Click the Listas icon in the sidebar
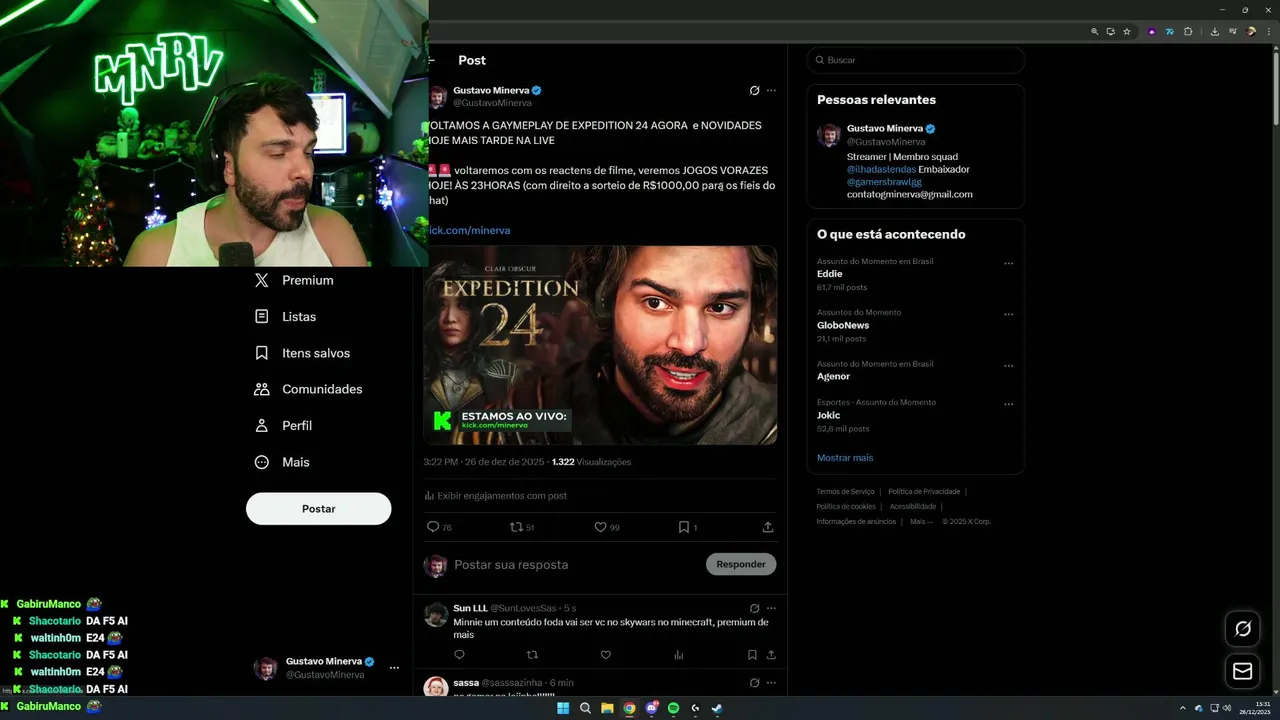The height and width of the screenshot is (720, 1280). click(x=261, y=316)
